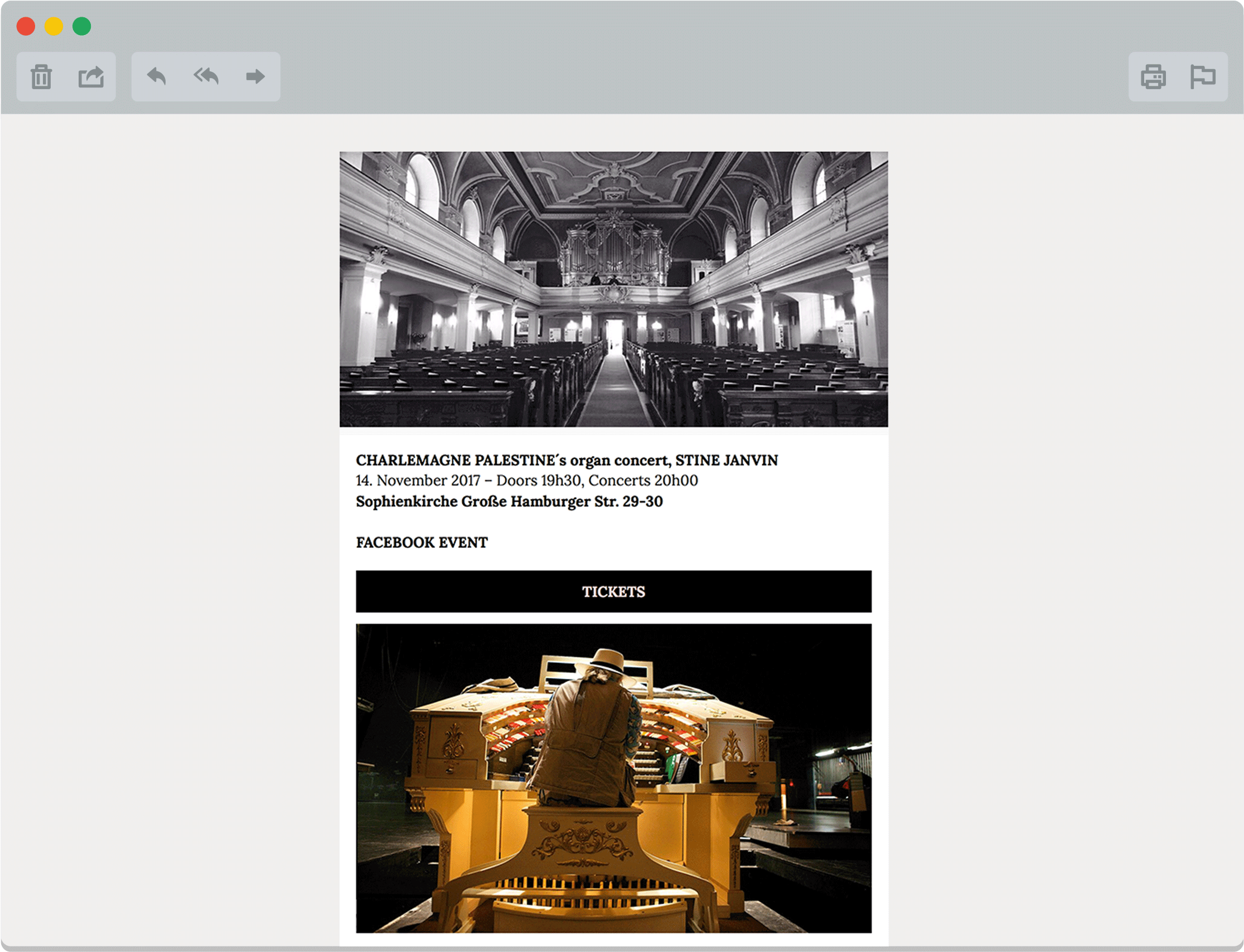Forward the email via the forward arrow
The width and height of the screenshot is (1244, 952).
(255, 76)
